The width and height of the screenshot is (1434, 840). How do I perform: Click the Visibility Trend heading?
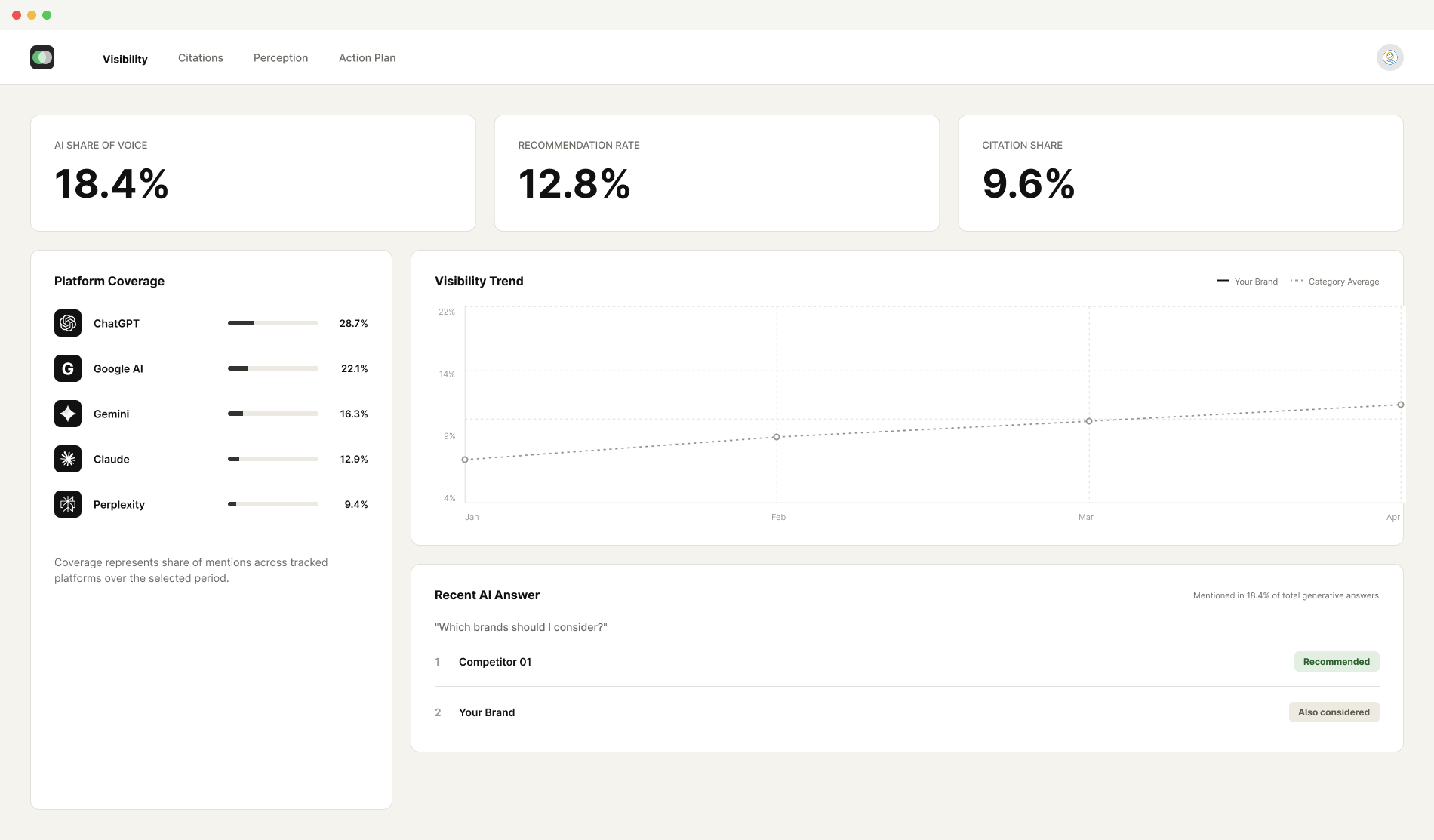(479, 281)
